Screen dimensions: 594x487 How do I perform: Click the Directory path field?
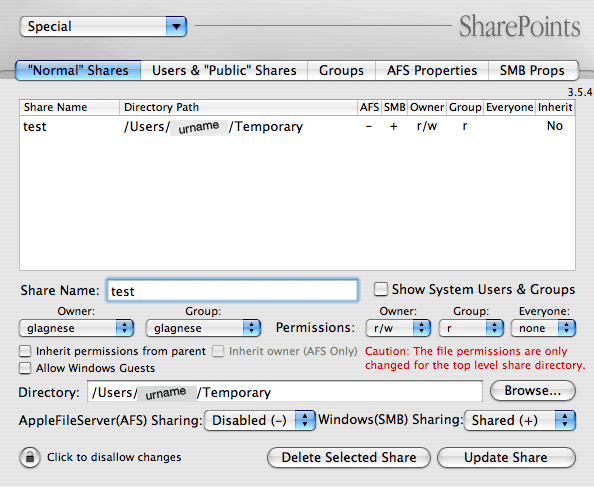(x=285, y=392)
